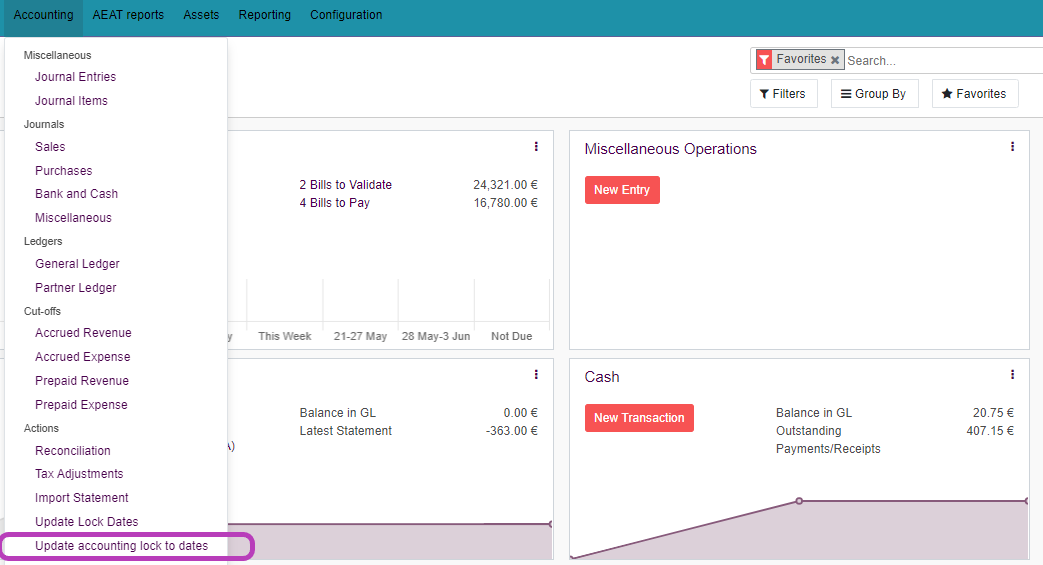
Task: Open Import Statement action
Action: click(x=82, y=498)
